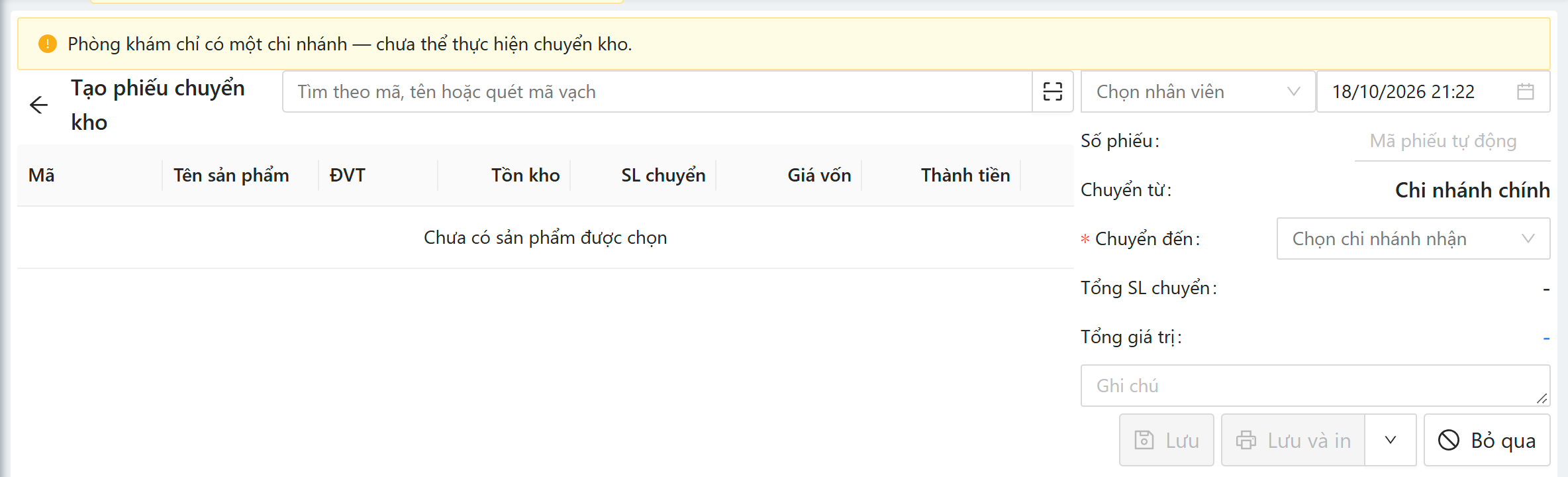The image size is (1568, 477).
Task: Click the Chưa có sản phẩm được chọn message
Action: click(546, 237)
